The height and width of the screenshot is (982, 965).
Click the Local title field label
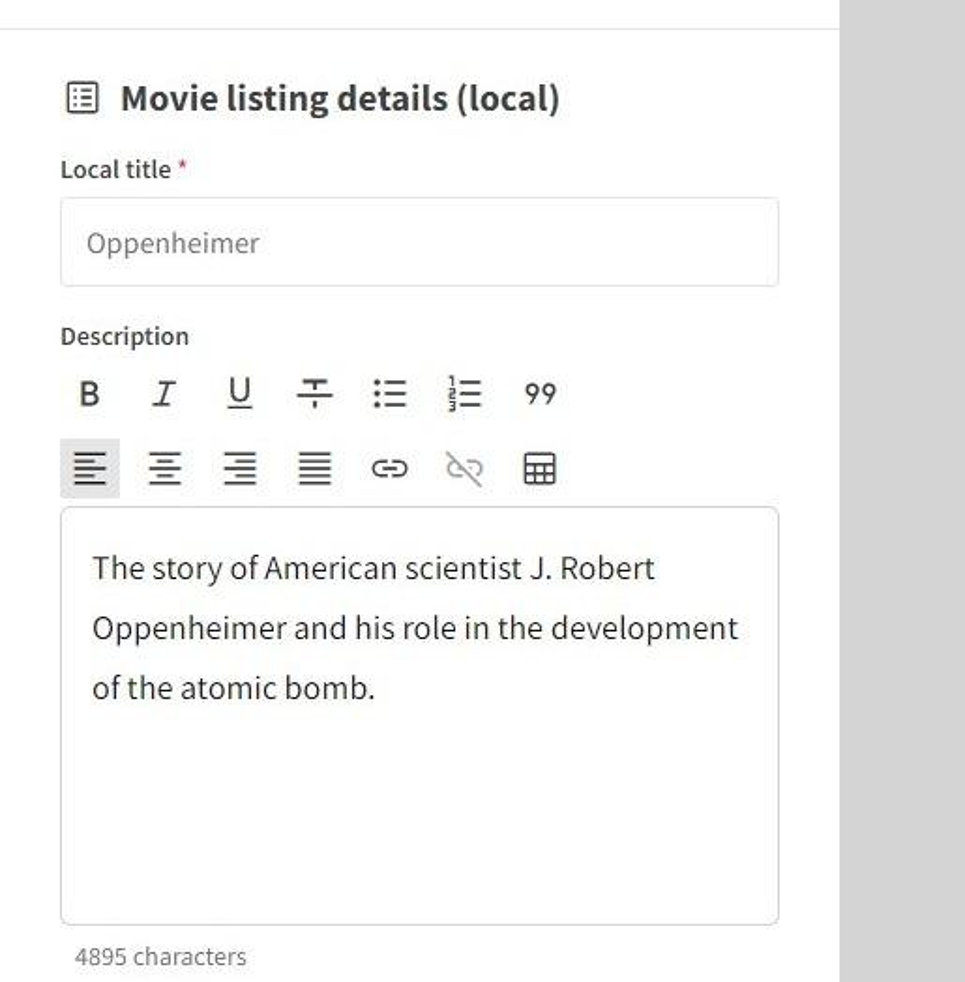click(x=116, y=170)
